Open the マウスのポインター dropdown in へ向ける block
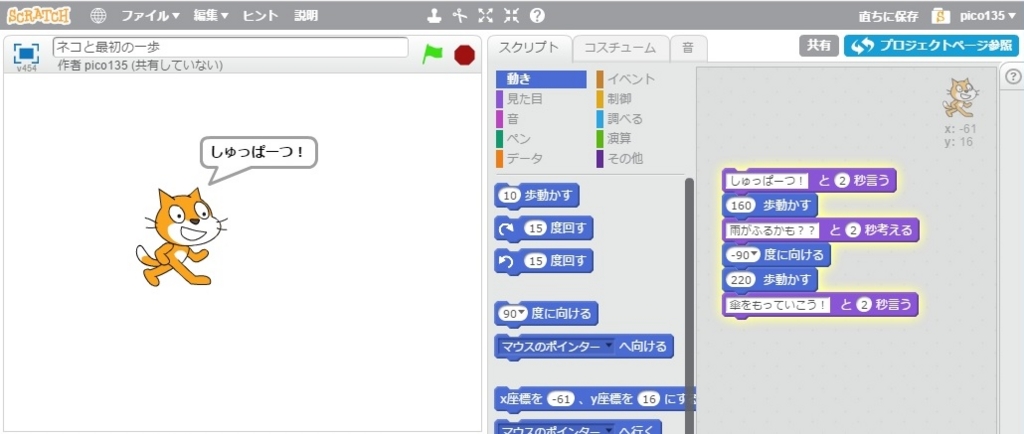Screen dimensions: 1024x434 coord(609,347)
